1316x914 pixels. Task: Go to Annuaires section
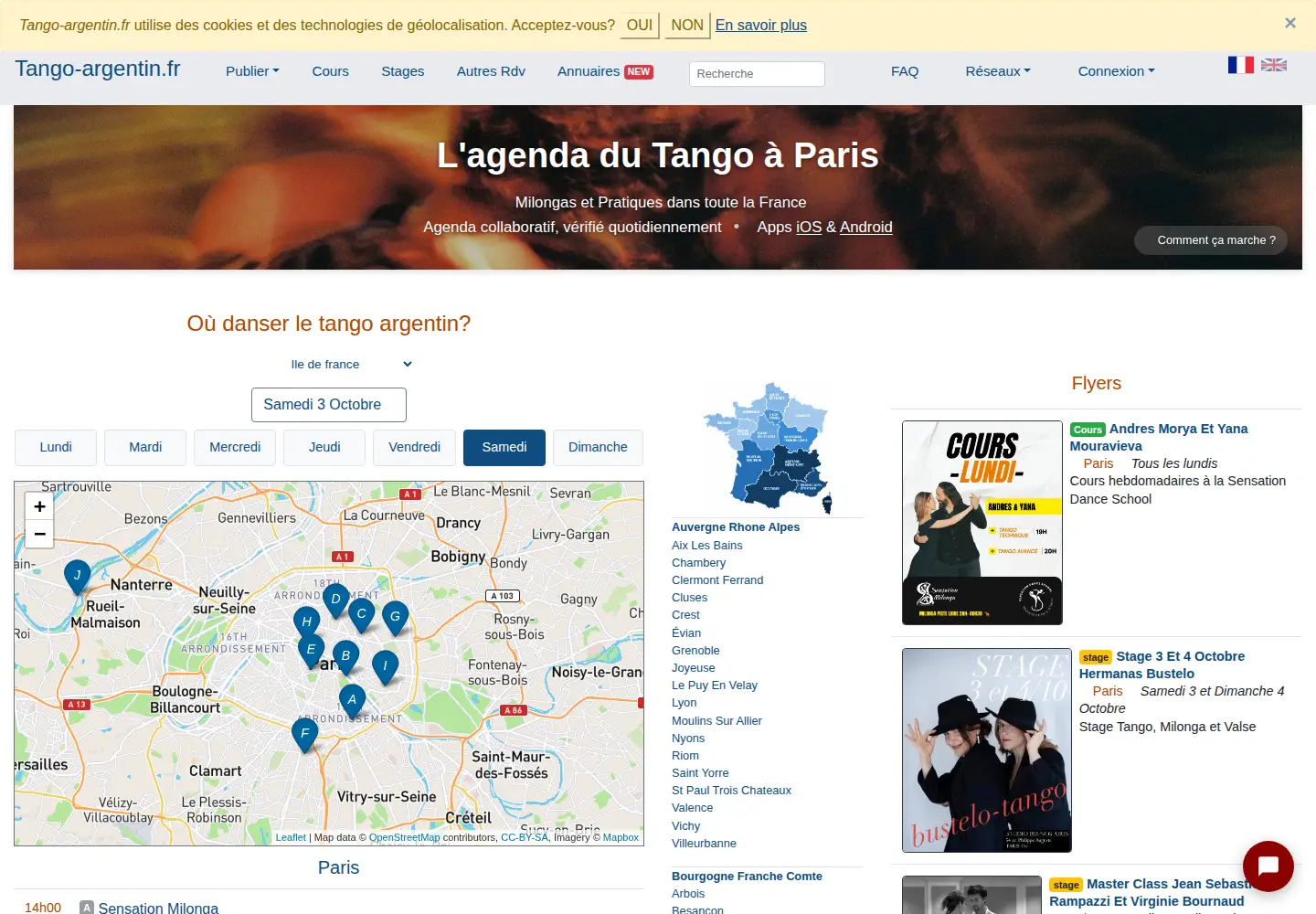pyautogui.click(x=605, y=71)
